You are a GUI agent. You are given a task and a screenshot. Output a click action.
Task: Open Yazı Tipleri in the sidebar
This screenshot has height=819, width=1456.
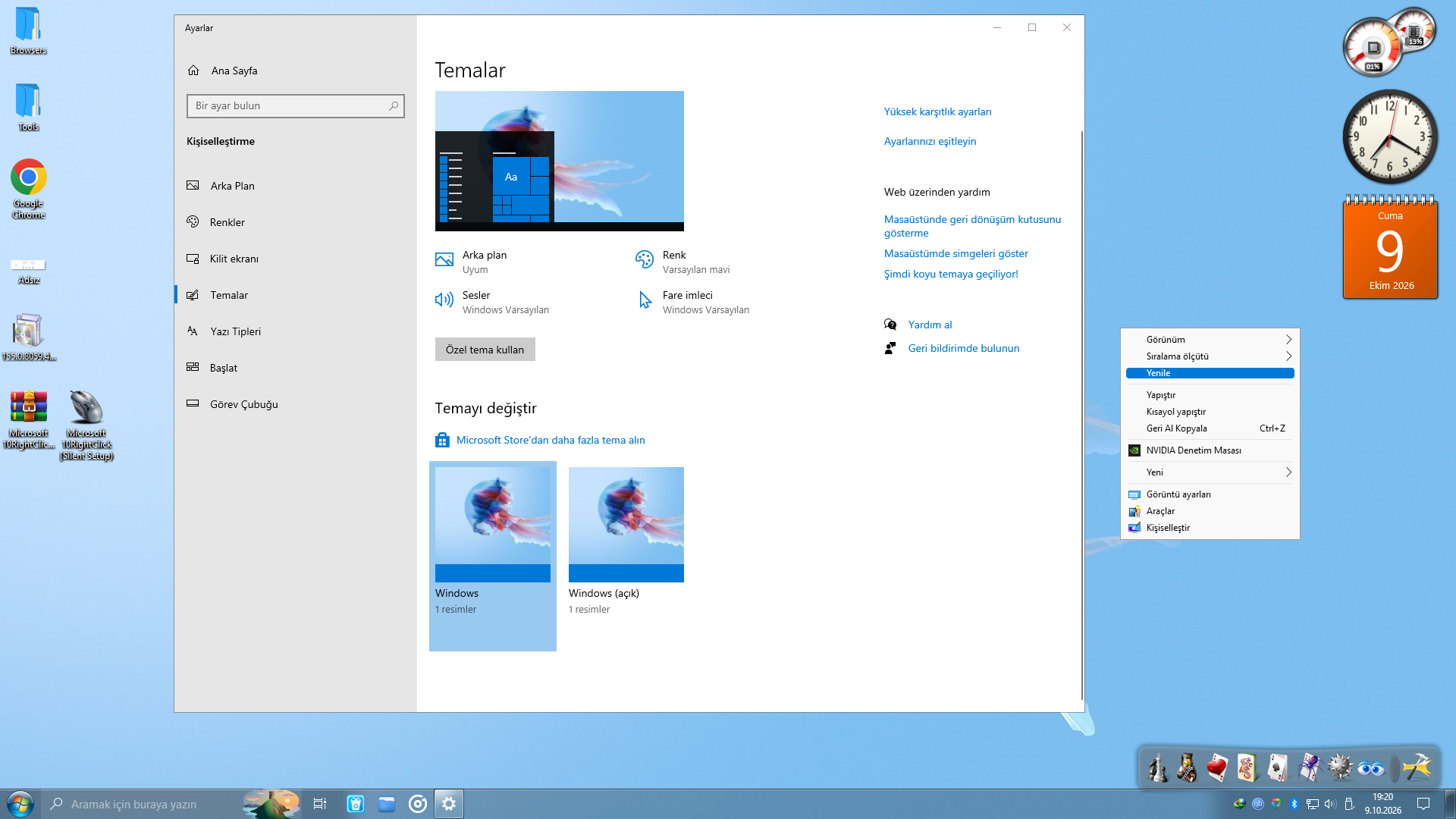(295, 331)
